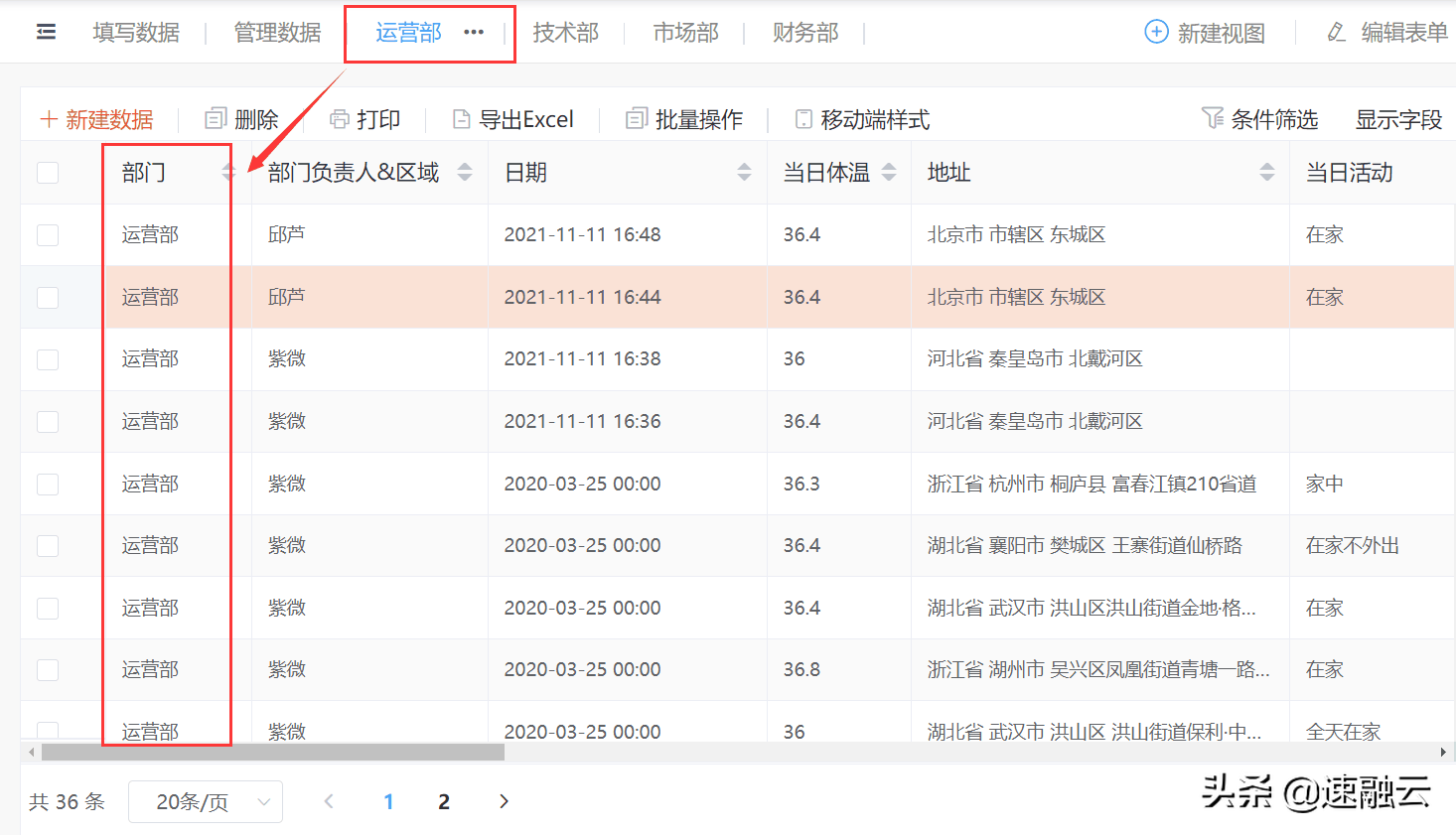Check the row dated 2021-11-11 16:36
The width and height of the screenshot is (1456, 835).
pos(48,422)
